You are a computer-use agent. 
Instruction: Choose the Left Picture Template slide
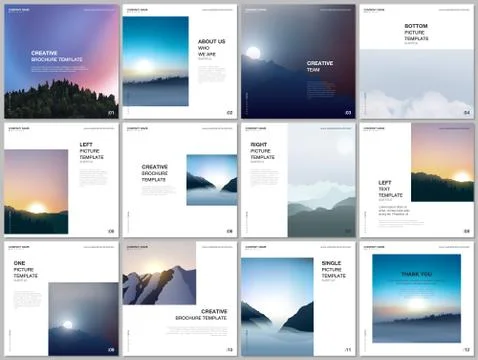click(61, 180)
